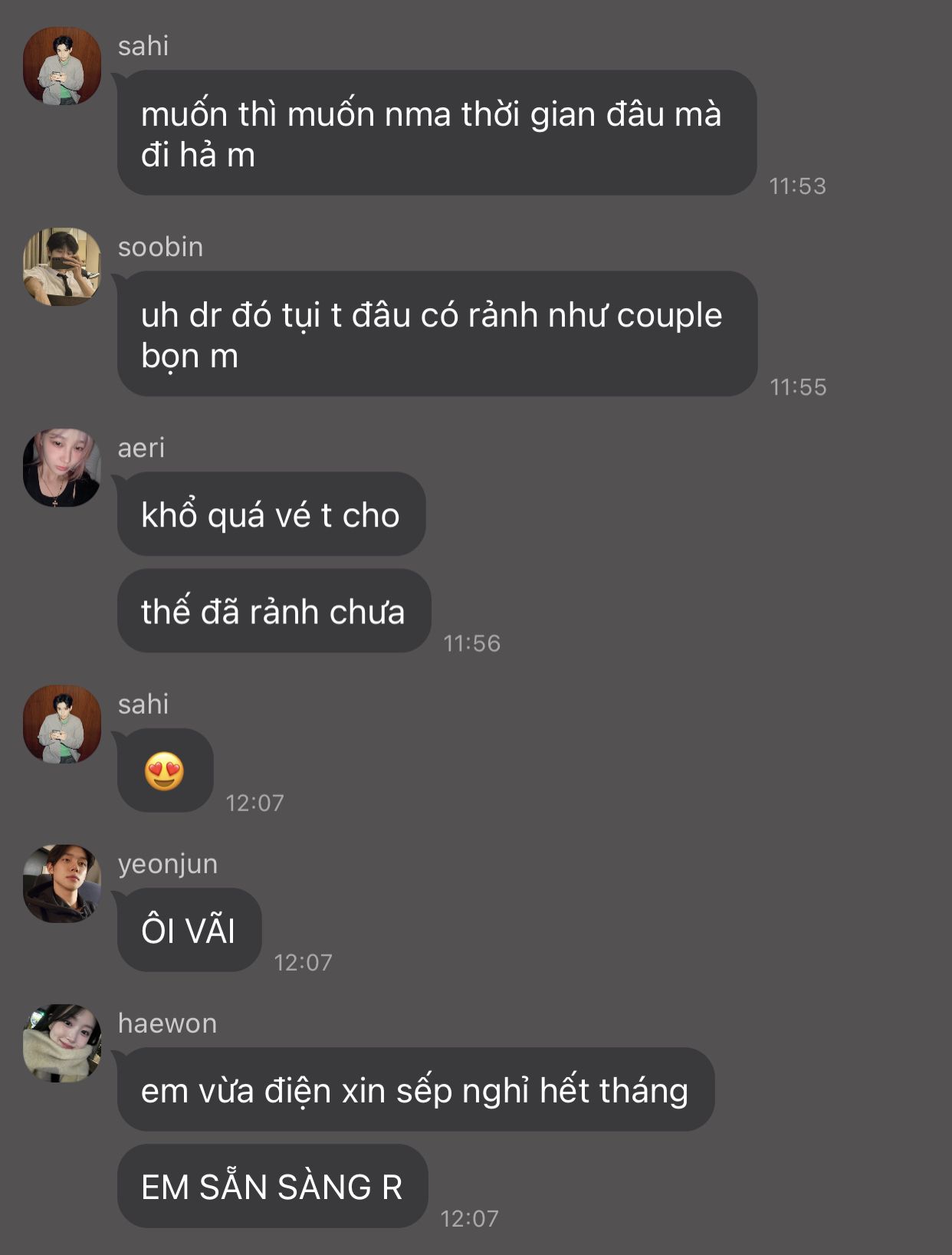This screenshot has height=1255, width=952.
Task: Tap the 'ÔI VÃI' message bubble
Action: tap(189, 930)
